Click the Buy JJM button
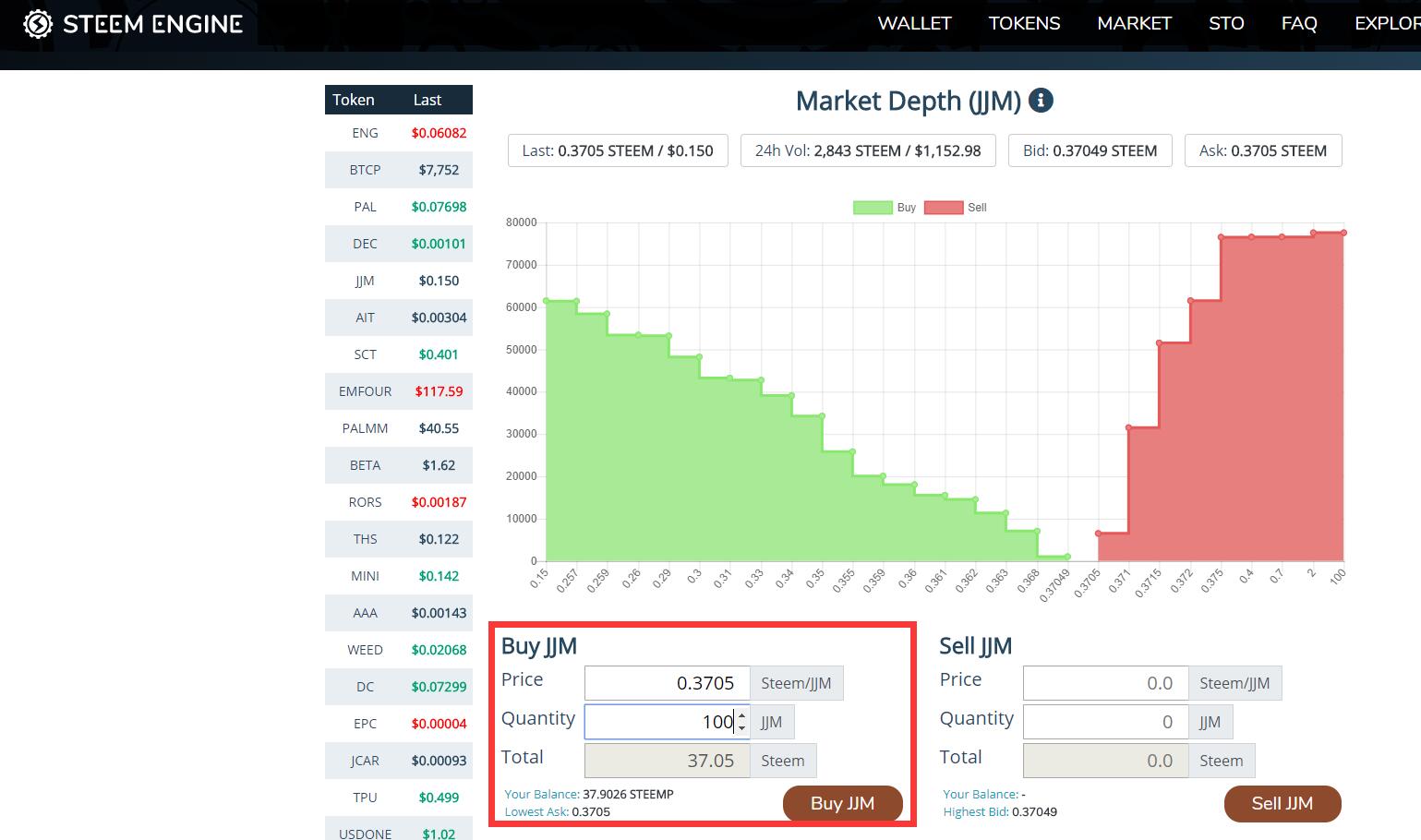1421x840 pixels. (x=842, y=803)
